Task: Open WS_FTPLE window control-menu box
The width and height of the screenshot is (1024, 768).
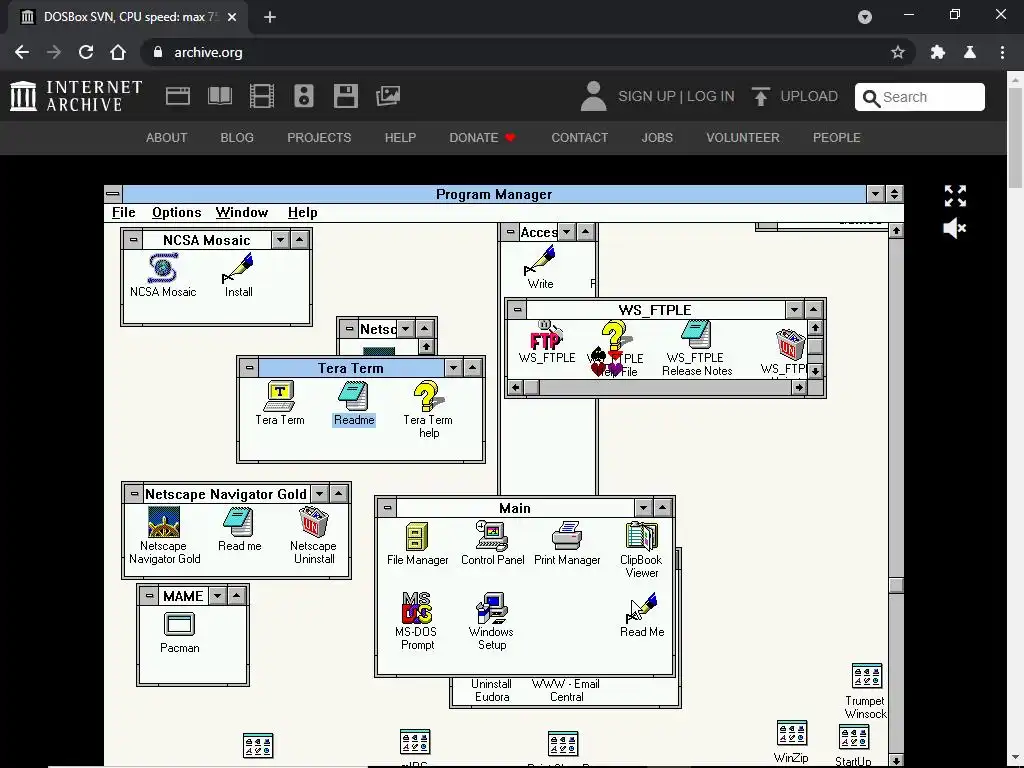Action: (517, 309)
